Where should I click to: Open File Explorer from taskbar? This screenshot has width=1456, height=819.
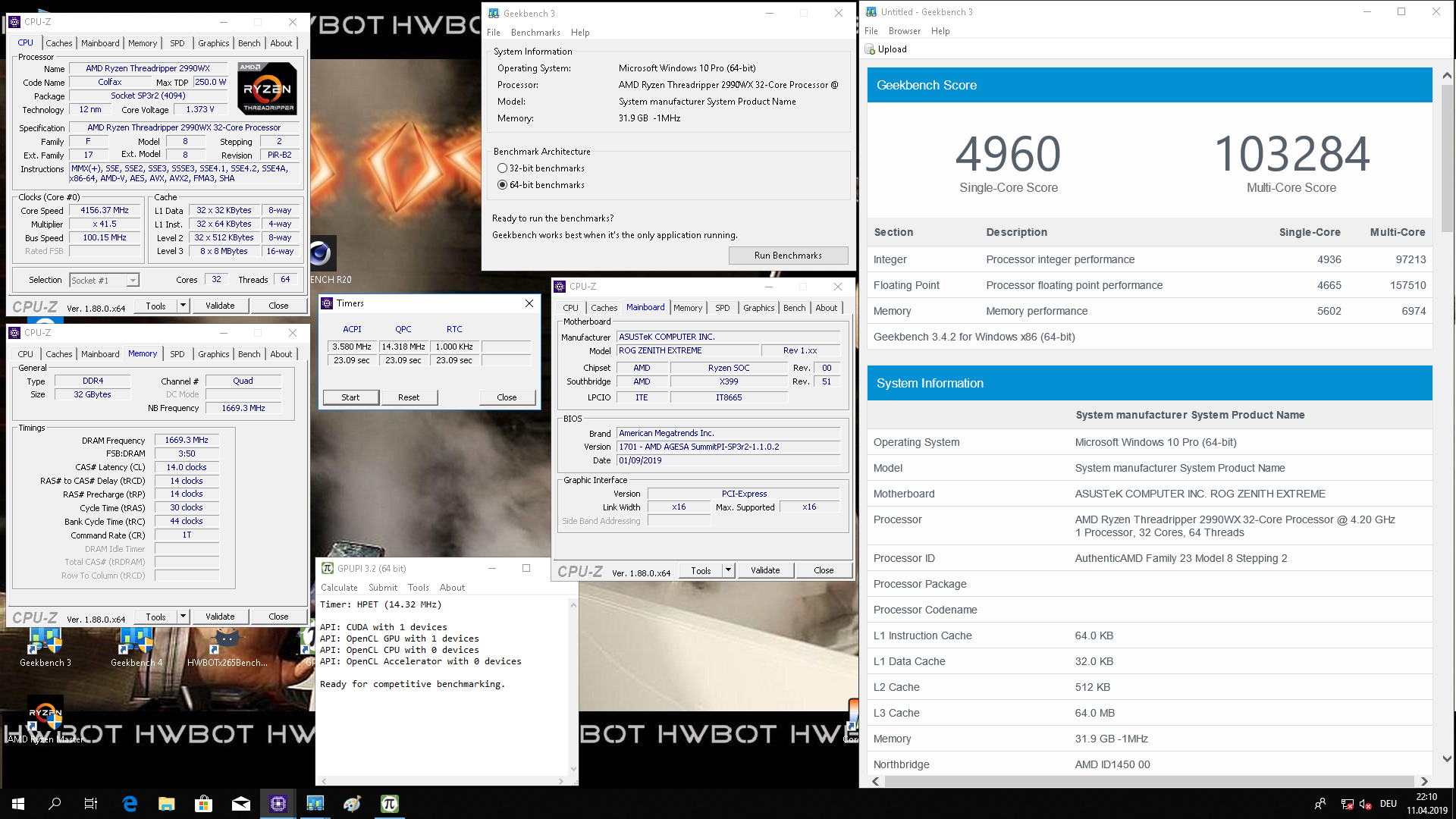click(x=167, y=804)
